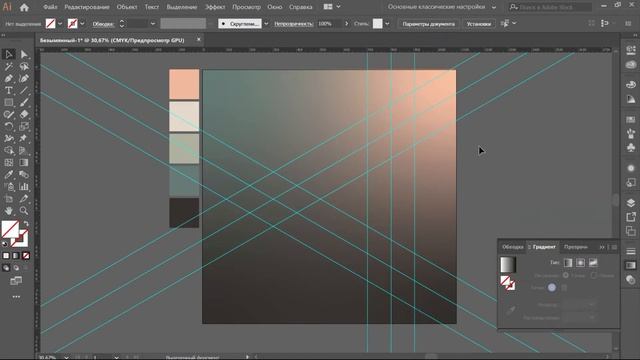This screenshot has height=360, width=640.
Task: Expand gradient panel group double-arrow
Action: click(x=602, y=247)
